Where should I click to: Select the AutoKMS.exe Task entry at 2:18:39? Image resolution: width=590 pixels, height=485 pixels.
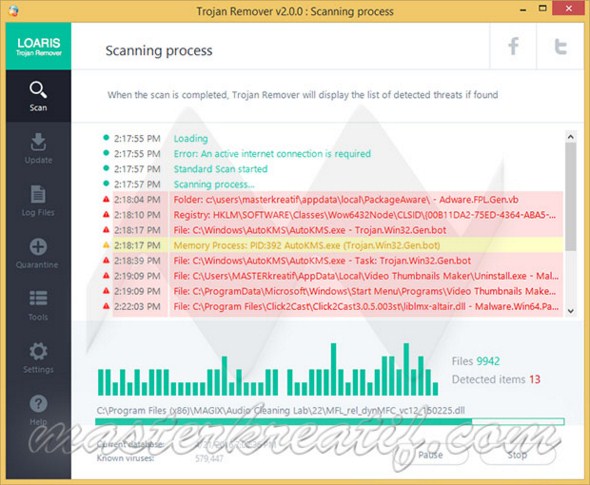pos(322,260)
